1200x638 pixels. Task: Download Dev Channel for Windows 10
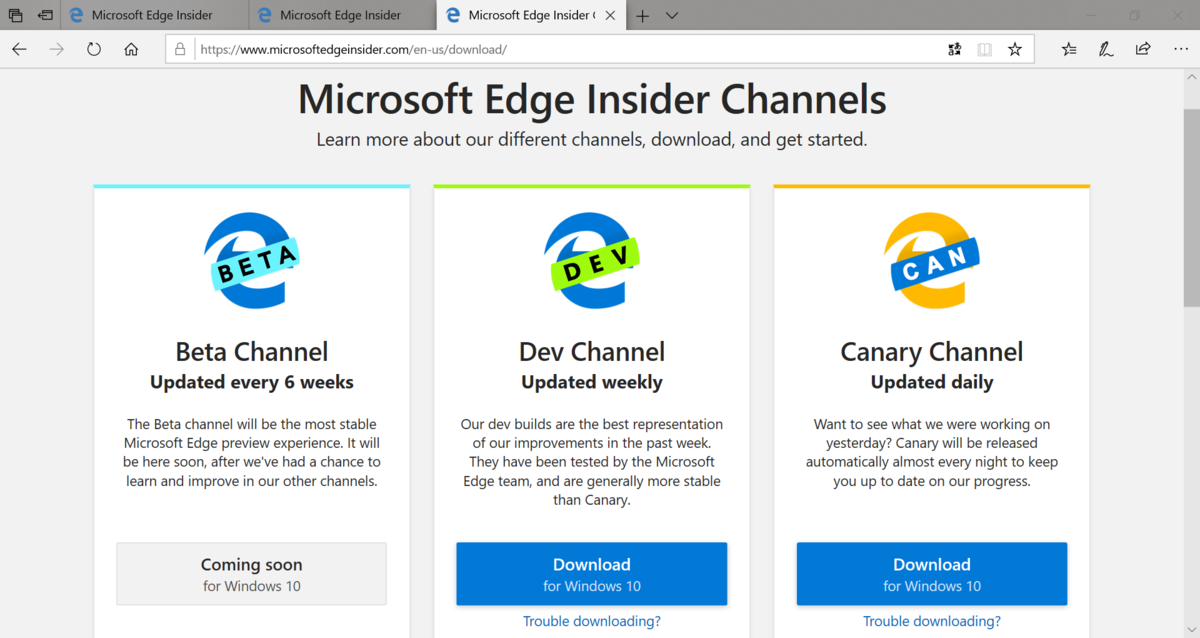[591, 573]
